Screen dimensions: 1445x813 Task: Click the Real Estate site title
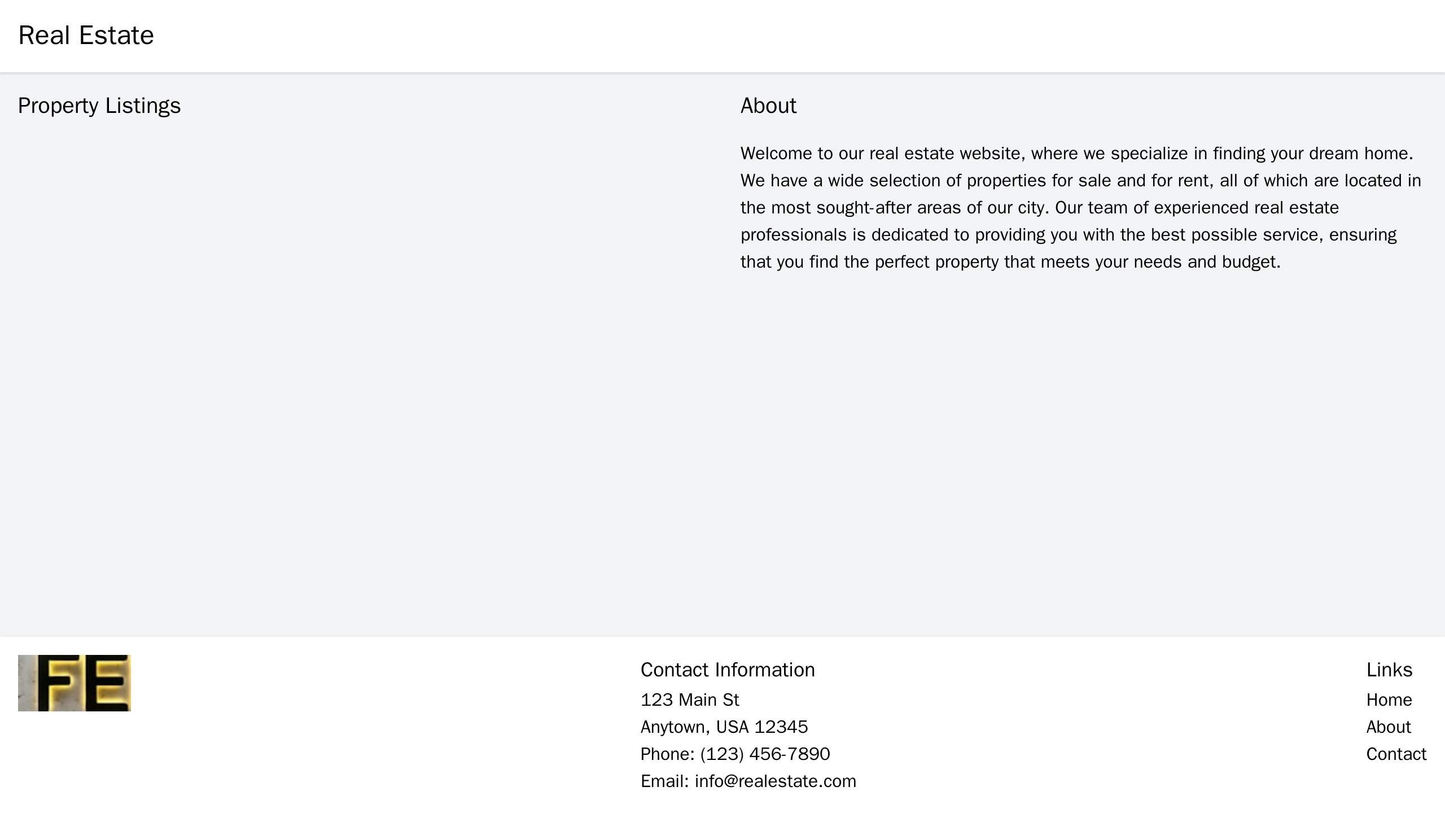(x=86, y=36)
